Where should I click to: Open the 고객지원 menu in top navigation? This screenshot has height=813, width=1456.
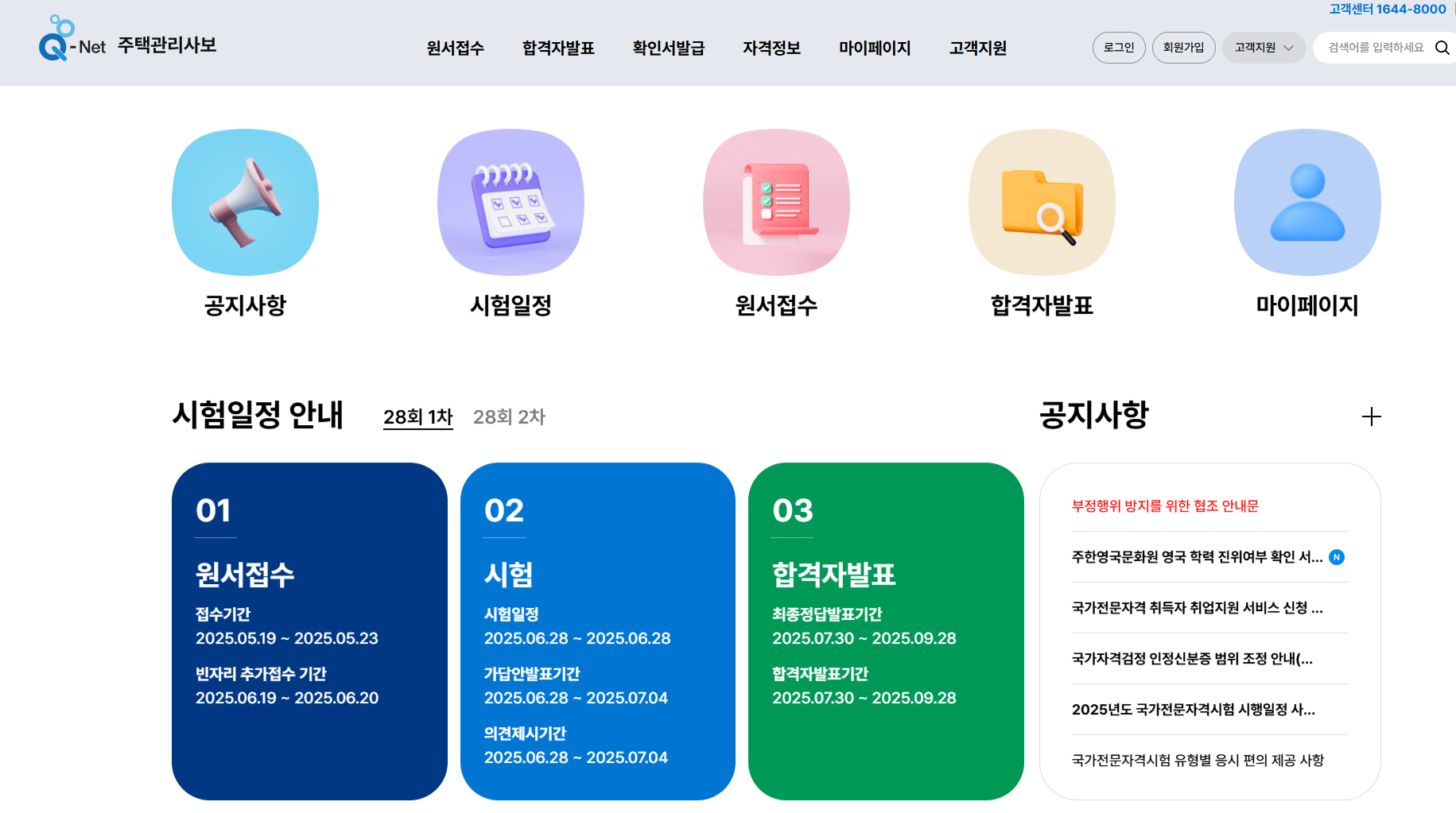pos(978,48)
